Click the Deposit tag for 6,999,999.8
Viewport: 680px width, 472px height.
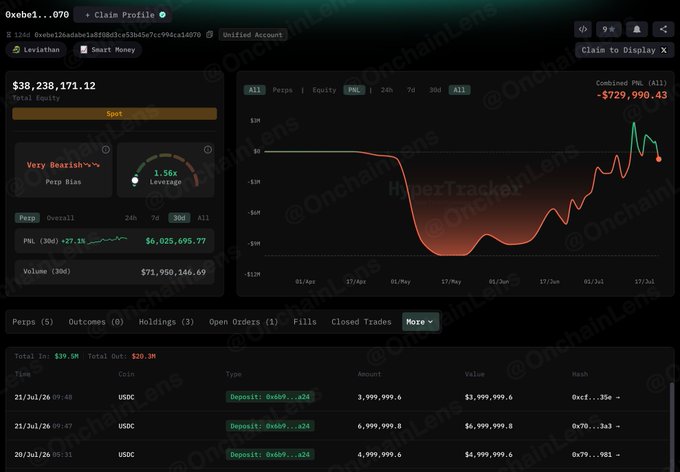(270, 426)
